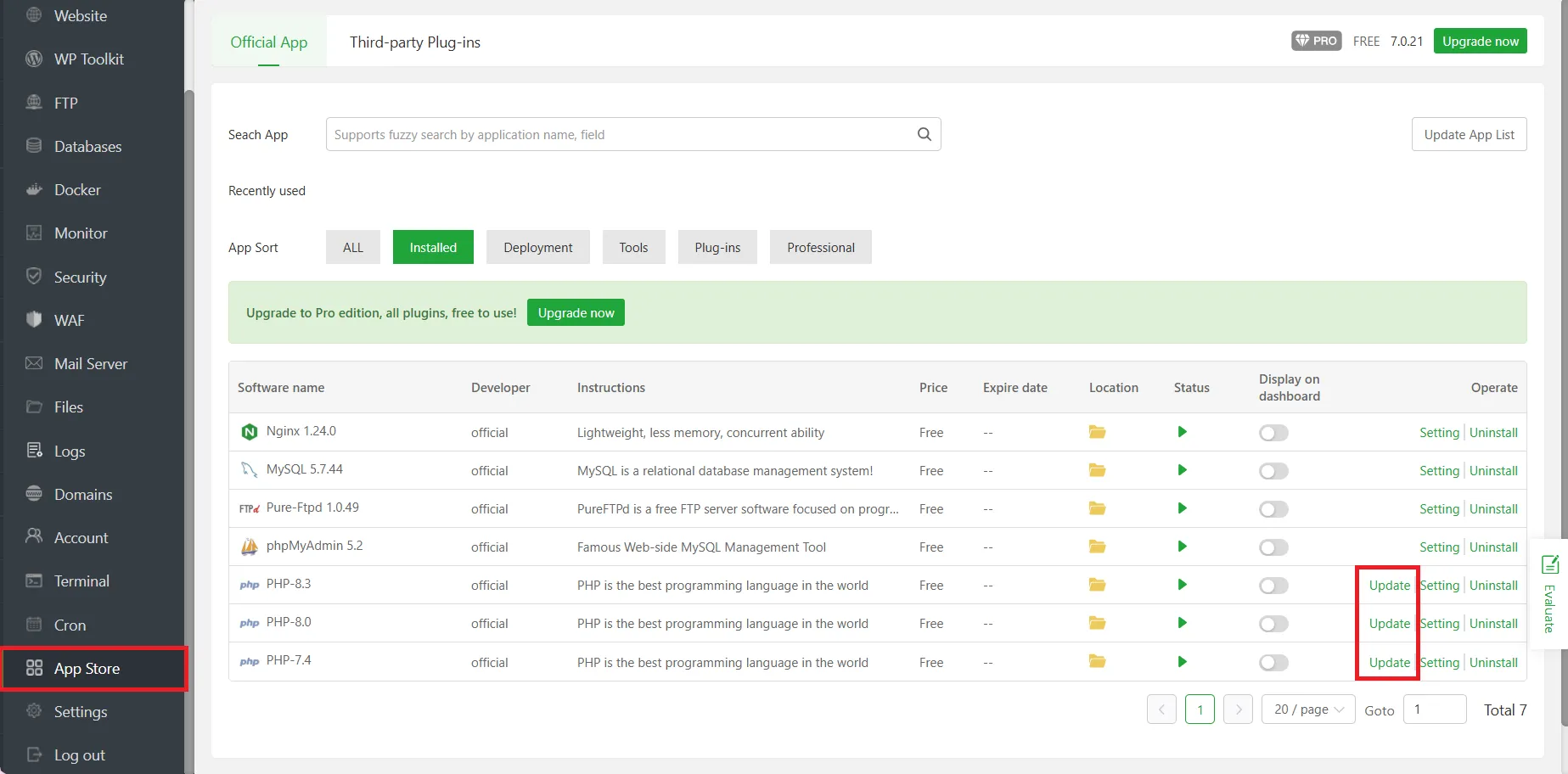Open MySQL 5.7.44 location folder icon
This screenshot has height=774, width=1568.
click(1098, 470)
